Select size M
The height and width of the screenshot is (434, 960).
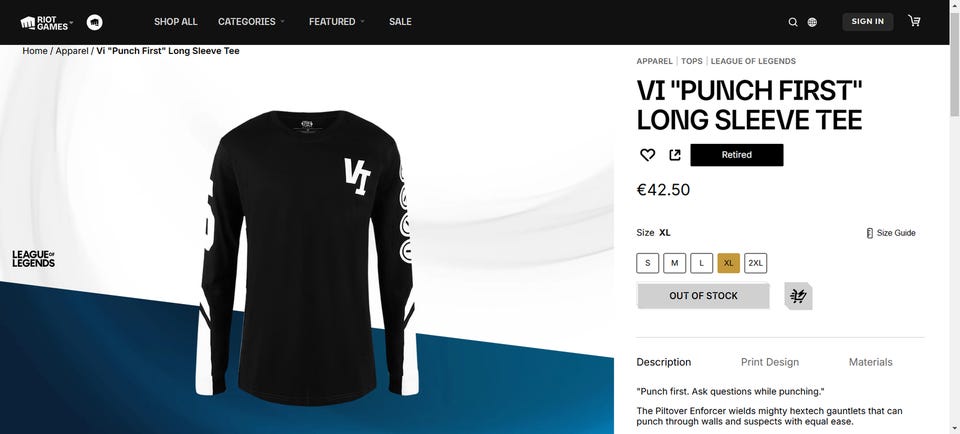[675, 263]
